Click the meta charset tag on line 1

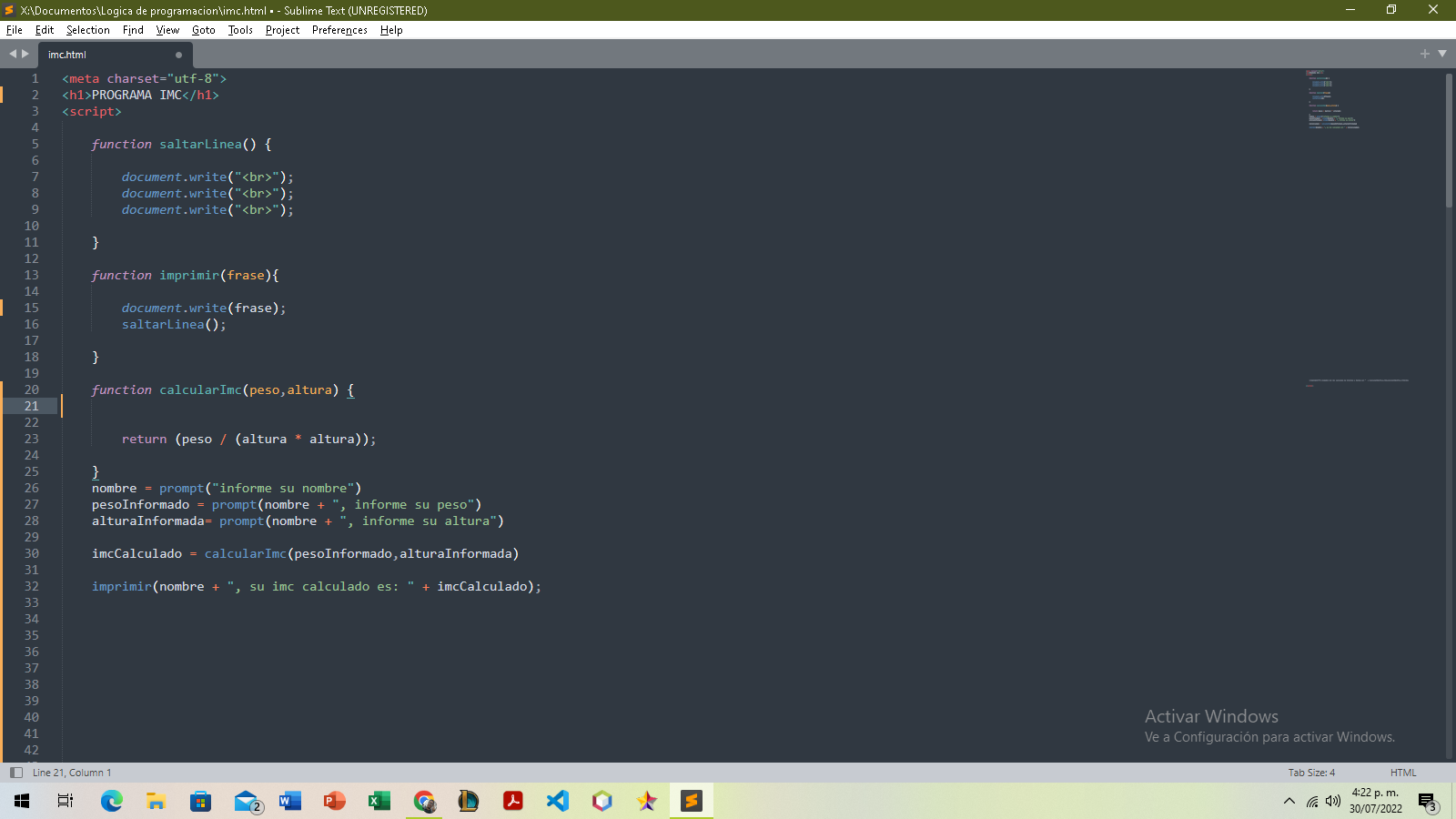click(144, 78)
